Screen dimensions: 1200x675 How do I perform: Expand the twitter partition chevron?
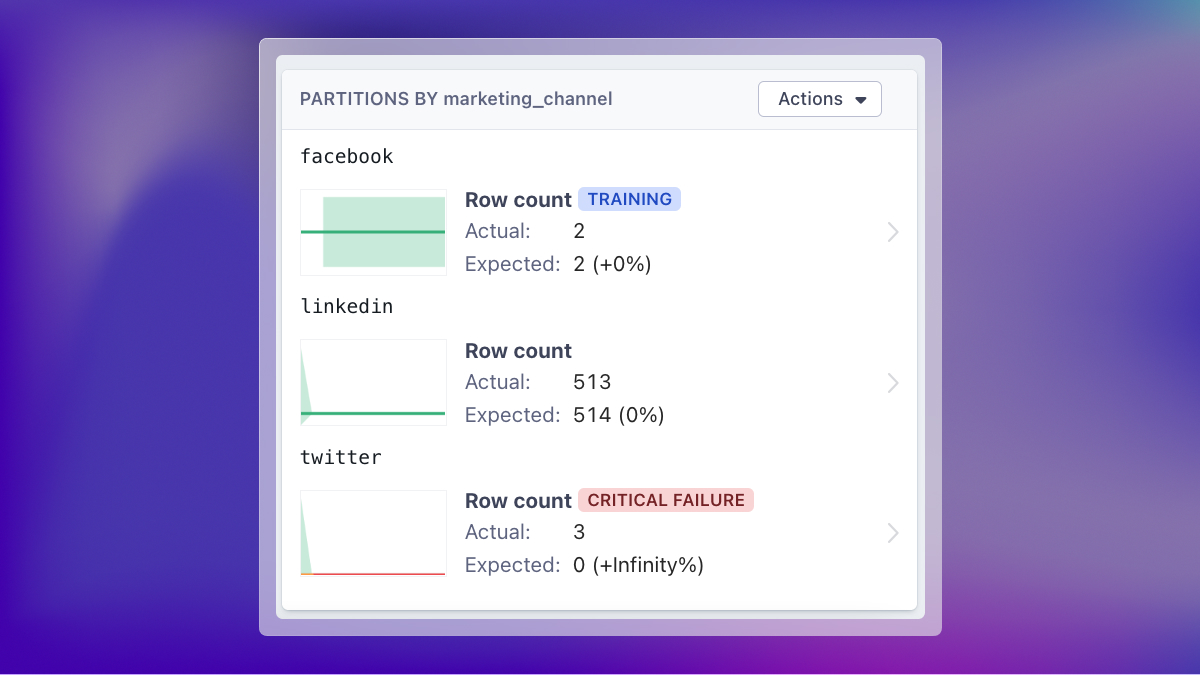click(x=893, y=533)
